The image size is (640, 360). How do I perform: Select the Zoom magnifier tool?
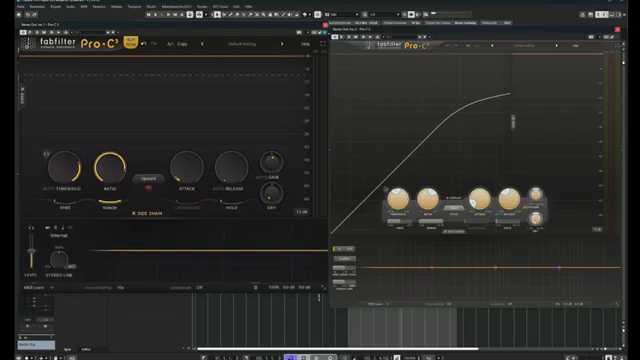[x=264, y=15]
